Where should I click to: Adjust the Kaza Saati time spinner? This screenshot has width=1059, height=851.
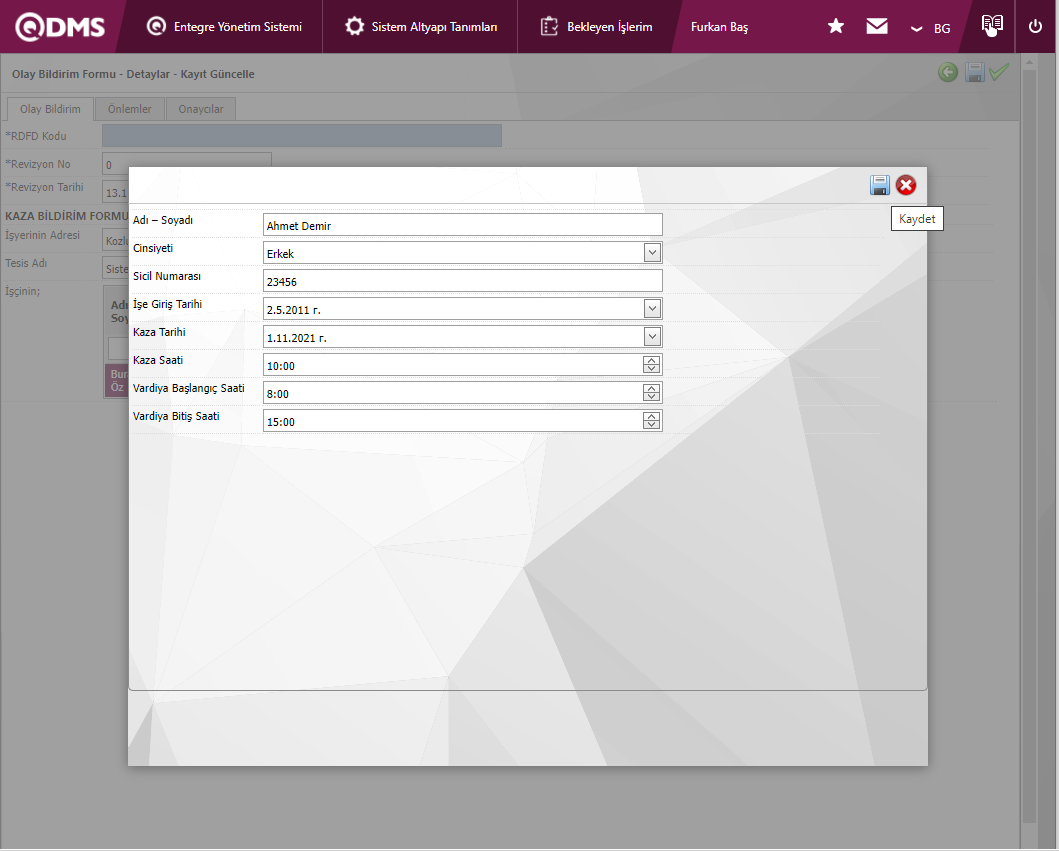(652, 365)
